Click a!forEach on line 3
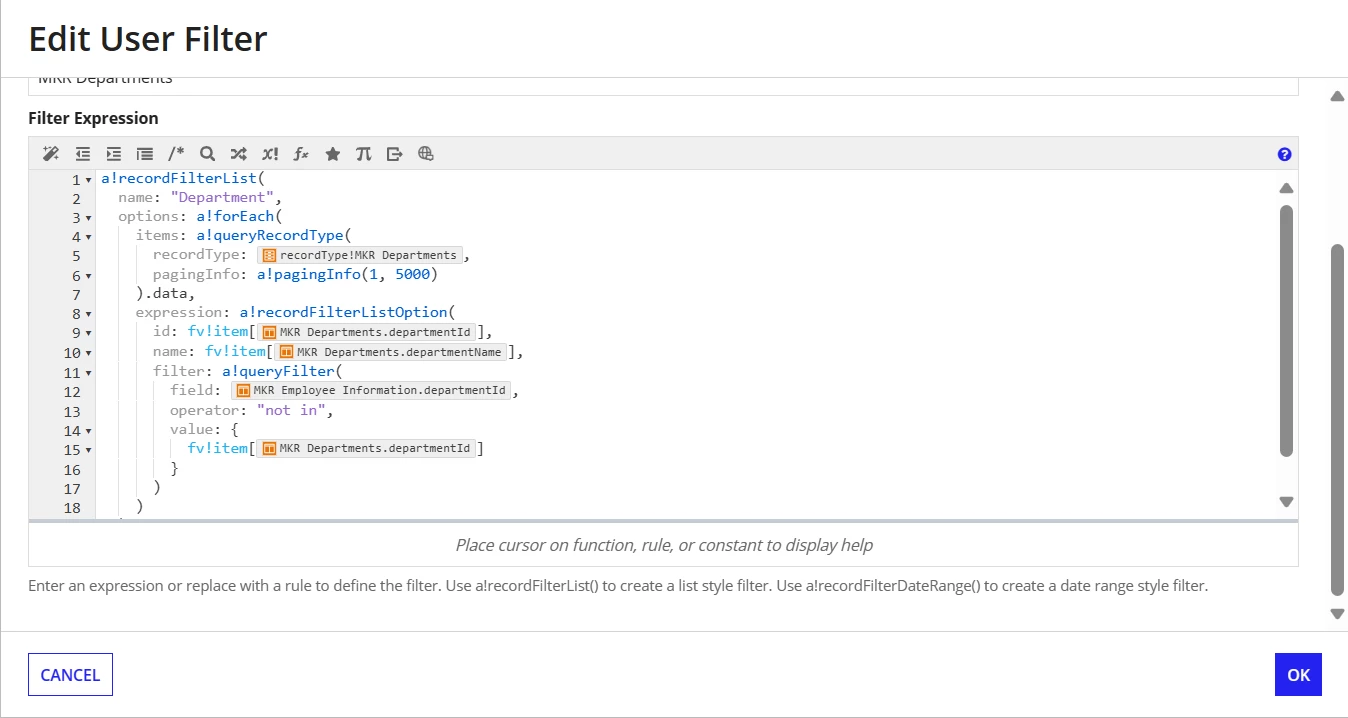1348x718 pixels. 235,217
